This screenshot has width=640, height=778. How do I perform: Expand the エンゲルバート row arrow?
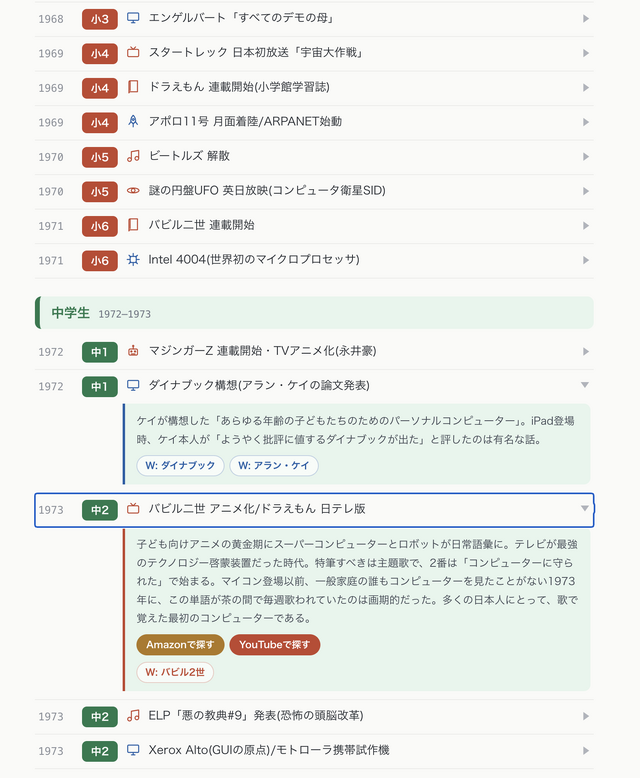[585, 19]
